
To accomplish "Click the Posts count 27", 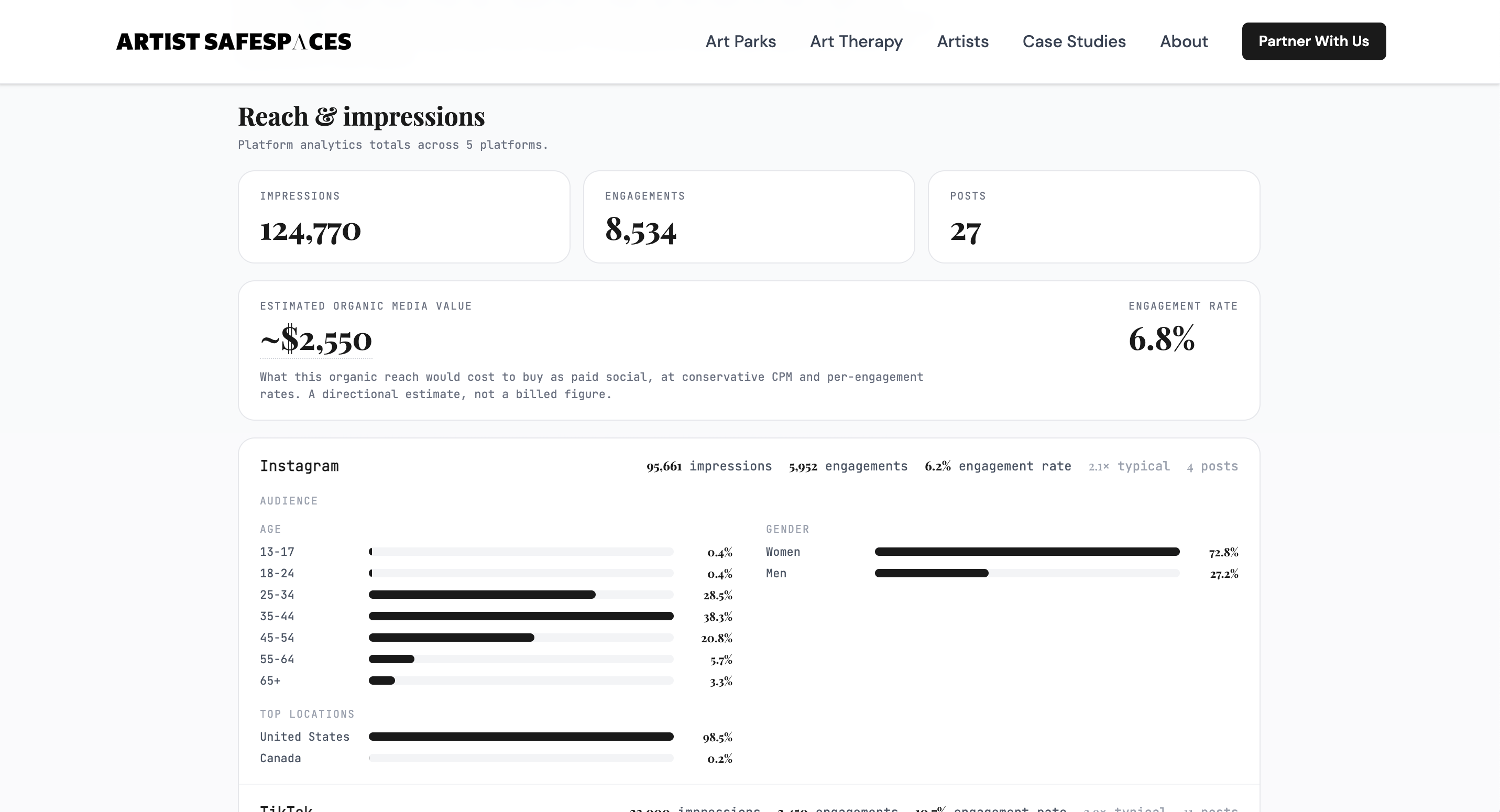I will click(966, 231).
